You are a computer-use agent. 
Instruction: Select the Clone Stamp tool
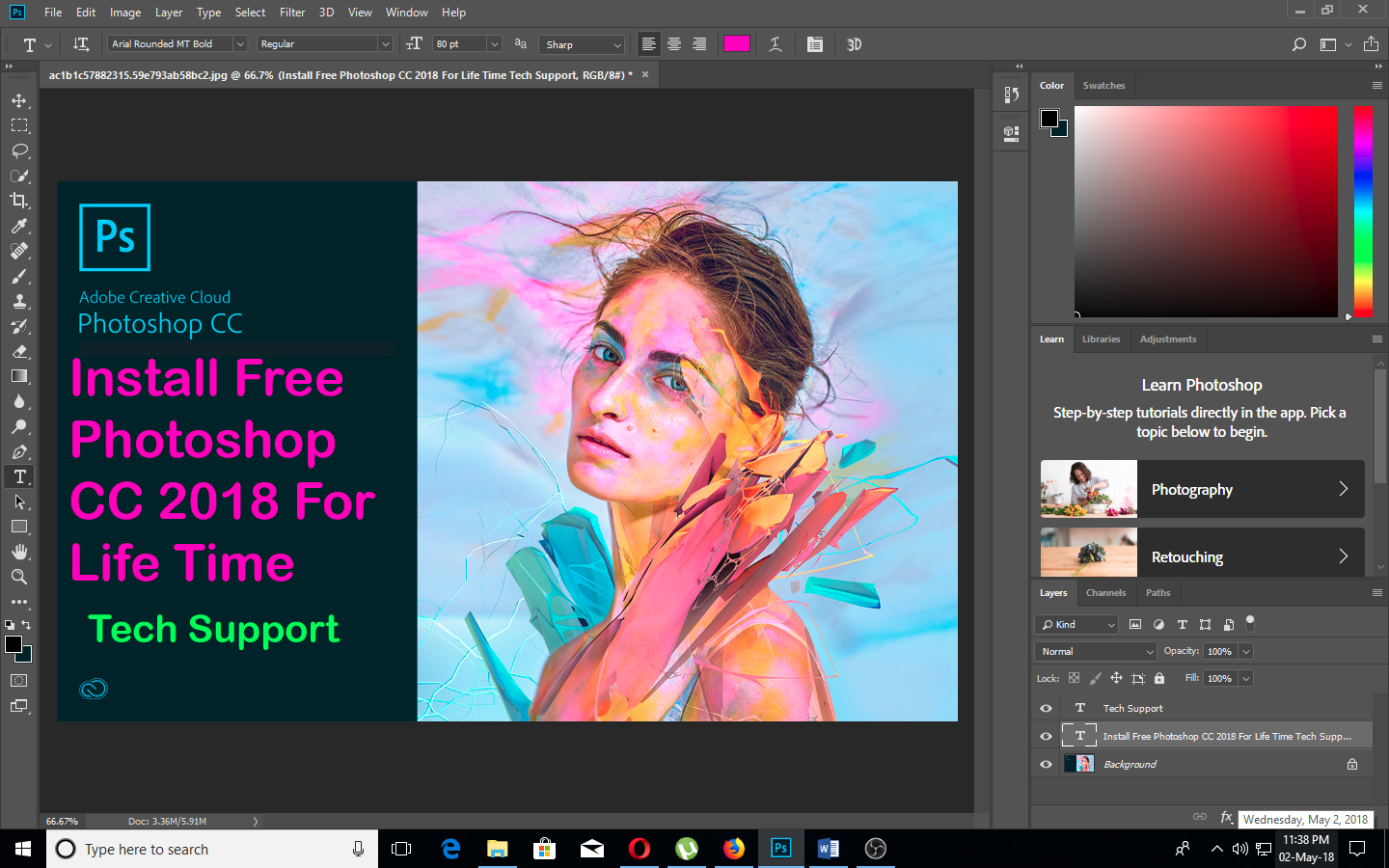[19, 301]
